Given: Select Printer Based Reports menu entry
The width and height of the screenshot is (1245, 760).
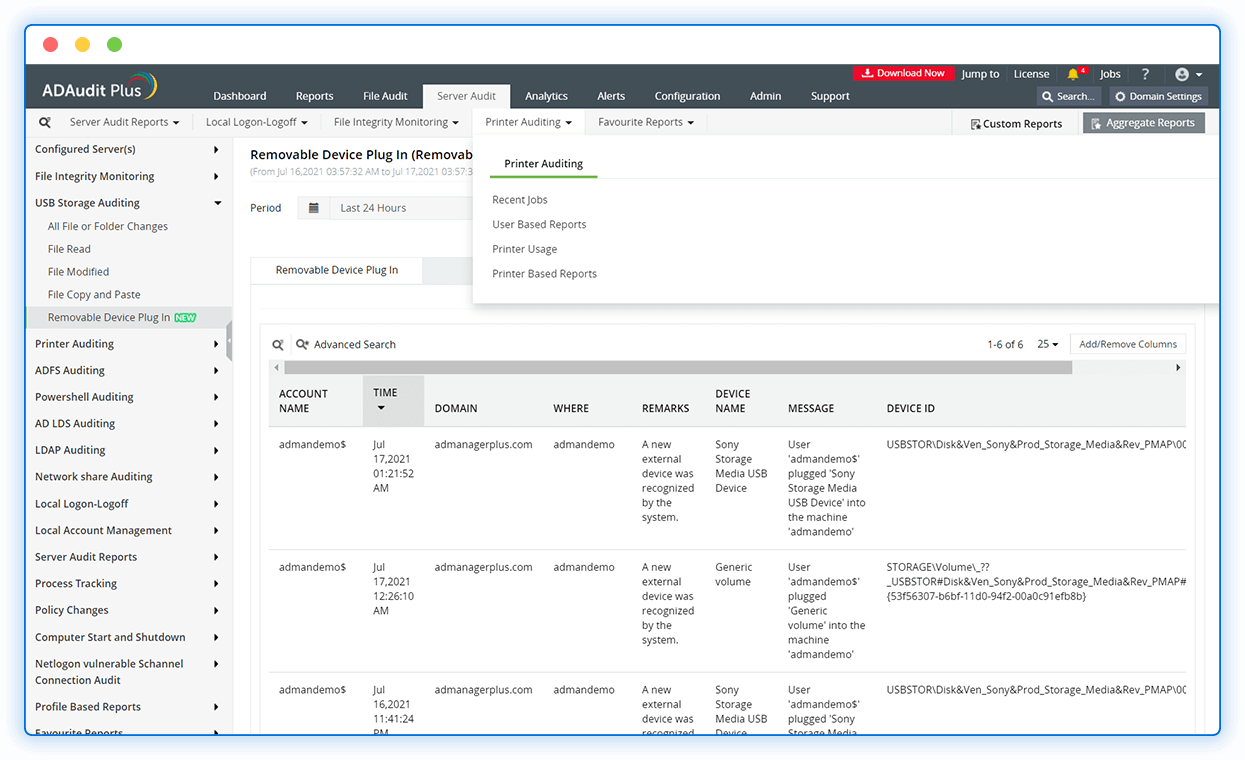Looking at the screenshot, I should click(544, 273).
